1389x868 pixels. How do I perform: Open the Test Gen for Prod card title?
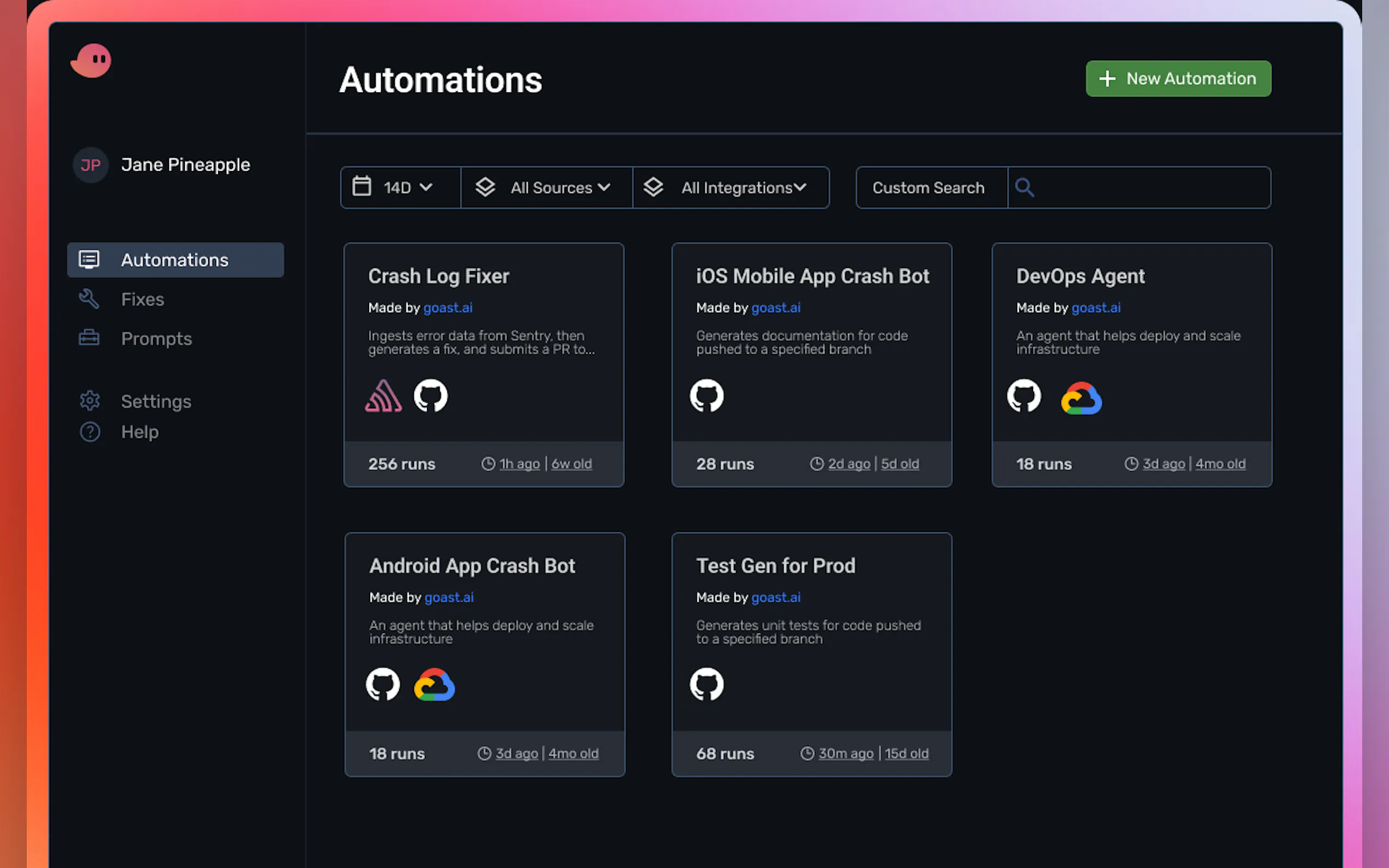[x=775, y=566]
